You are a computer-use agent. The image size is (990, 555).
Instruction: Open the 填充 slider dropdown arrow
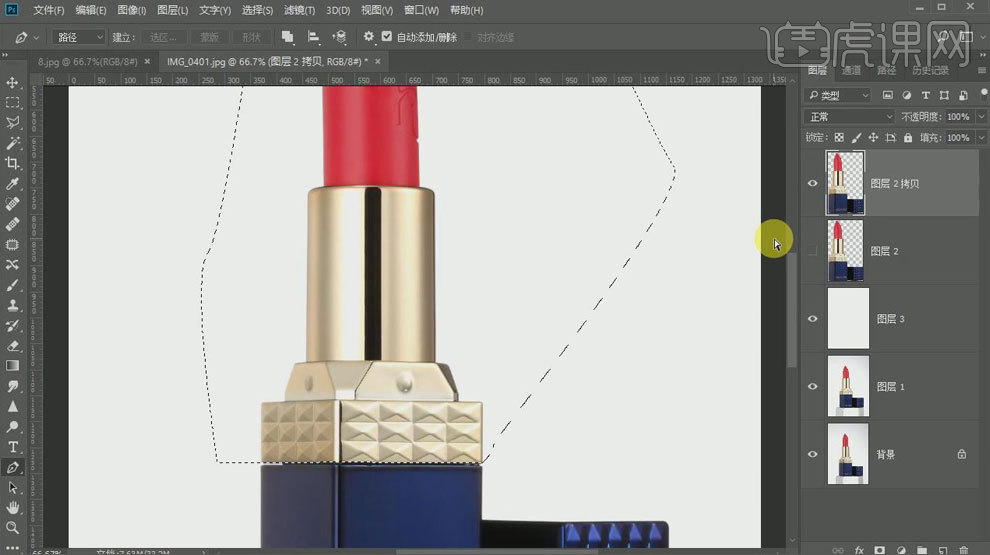(x=981, y=137)
